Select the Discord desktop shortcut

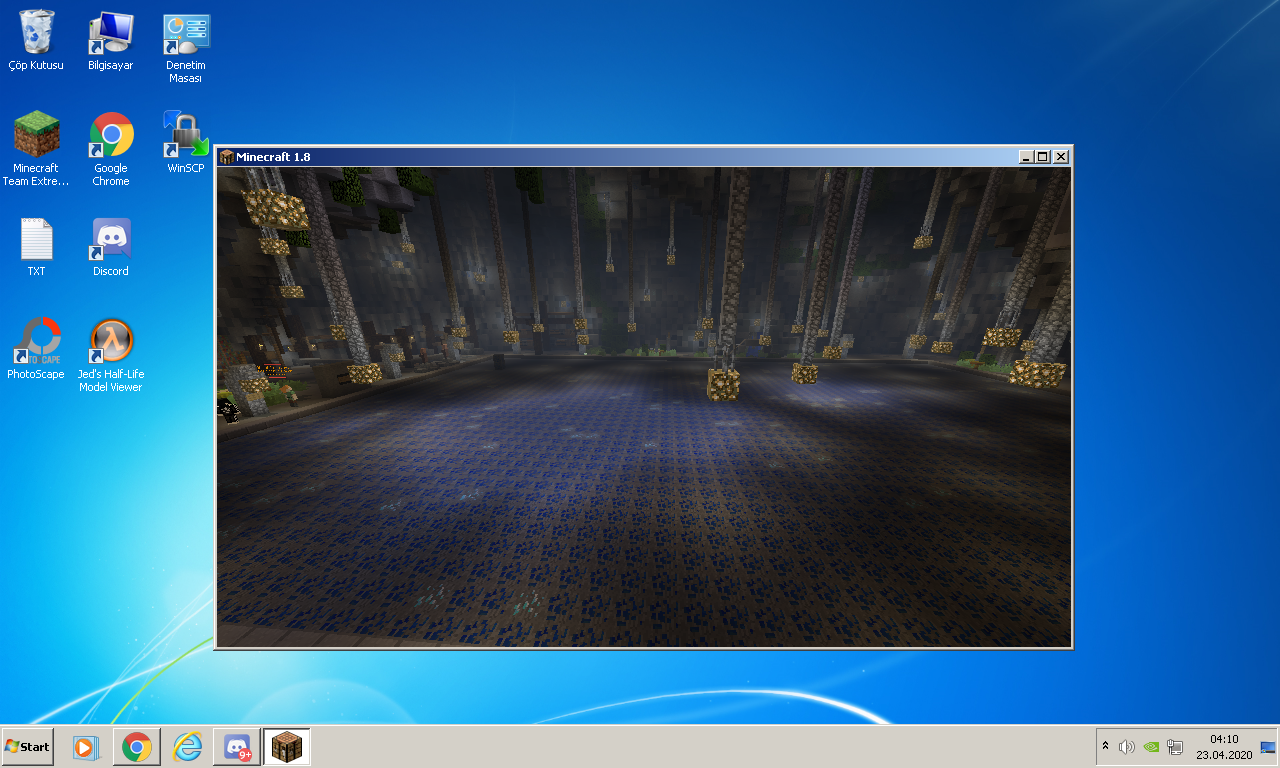click(111, 247)
